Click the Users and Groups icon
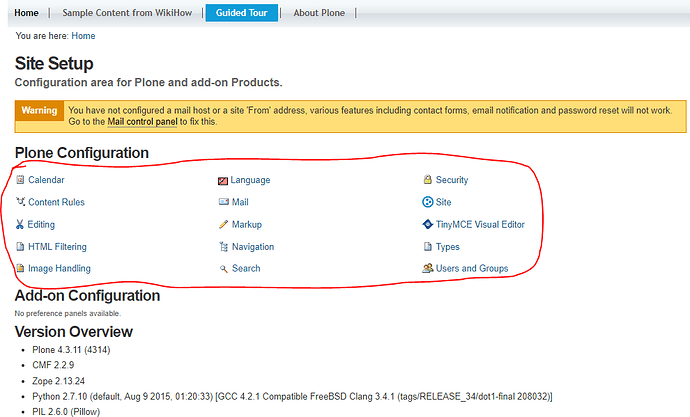690x417 pixels. point(427,268)
